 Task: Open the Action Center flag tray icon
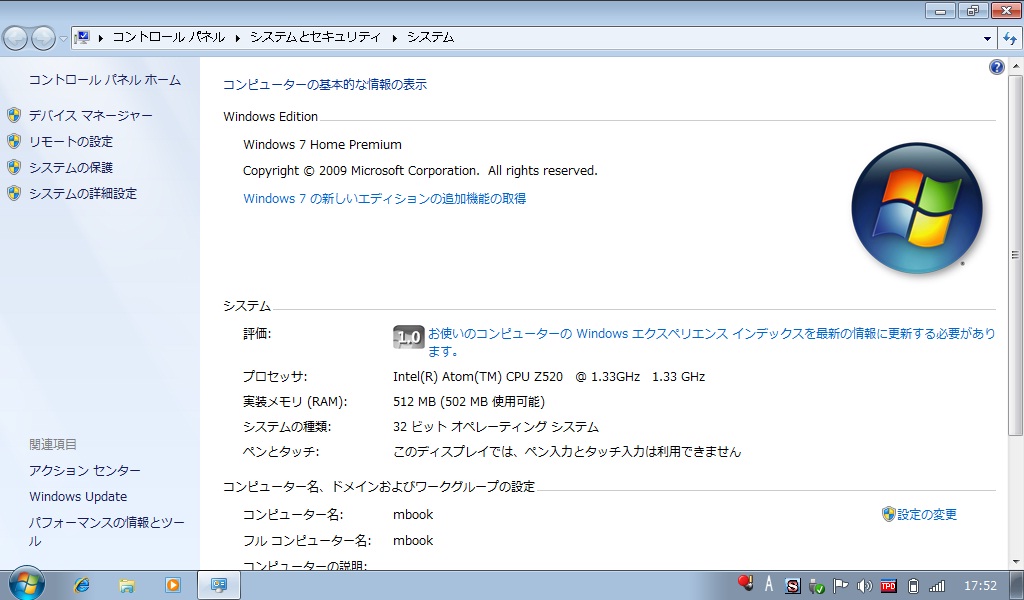tap(840, 586)
